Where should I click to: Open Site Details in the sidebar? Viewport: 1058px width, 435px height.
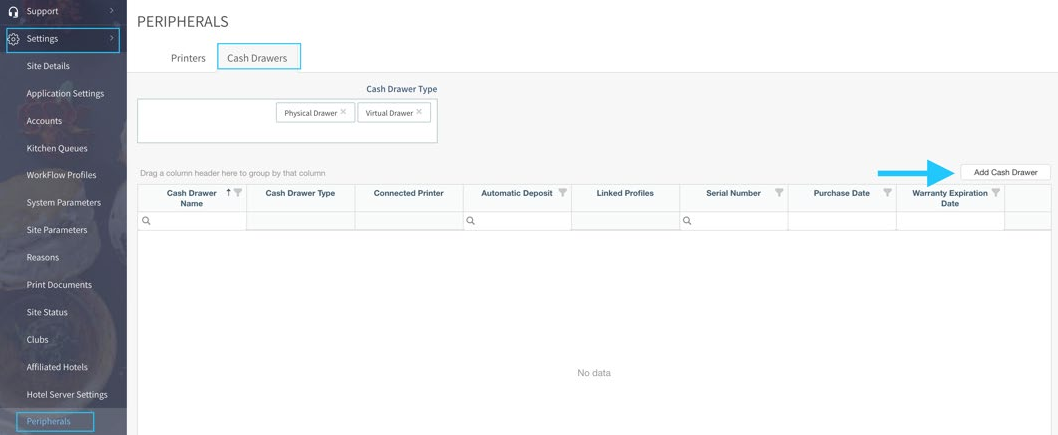(48, 66)
